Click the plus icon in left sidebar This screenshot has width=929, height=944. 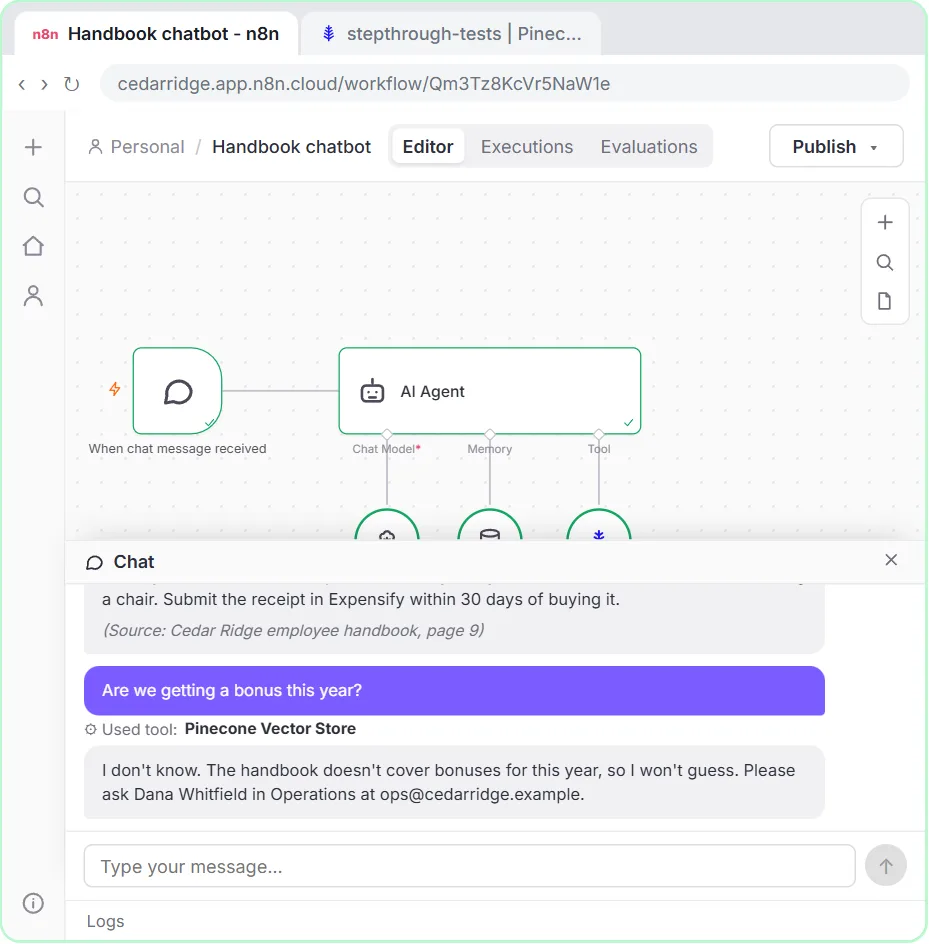(33, 148)
